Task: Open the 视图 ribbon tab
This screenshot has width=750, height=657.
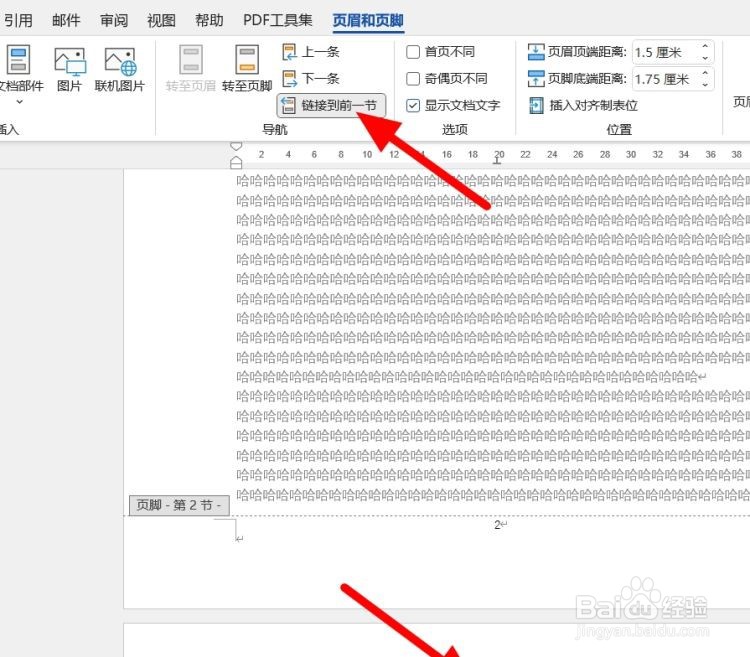Action: pyautogui.click(x=161, y=21)
